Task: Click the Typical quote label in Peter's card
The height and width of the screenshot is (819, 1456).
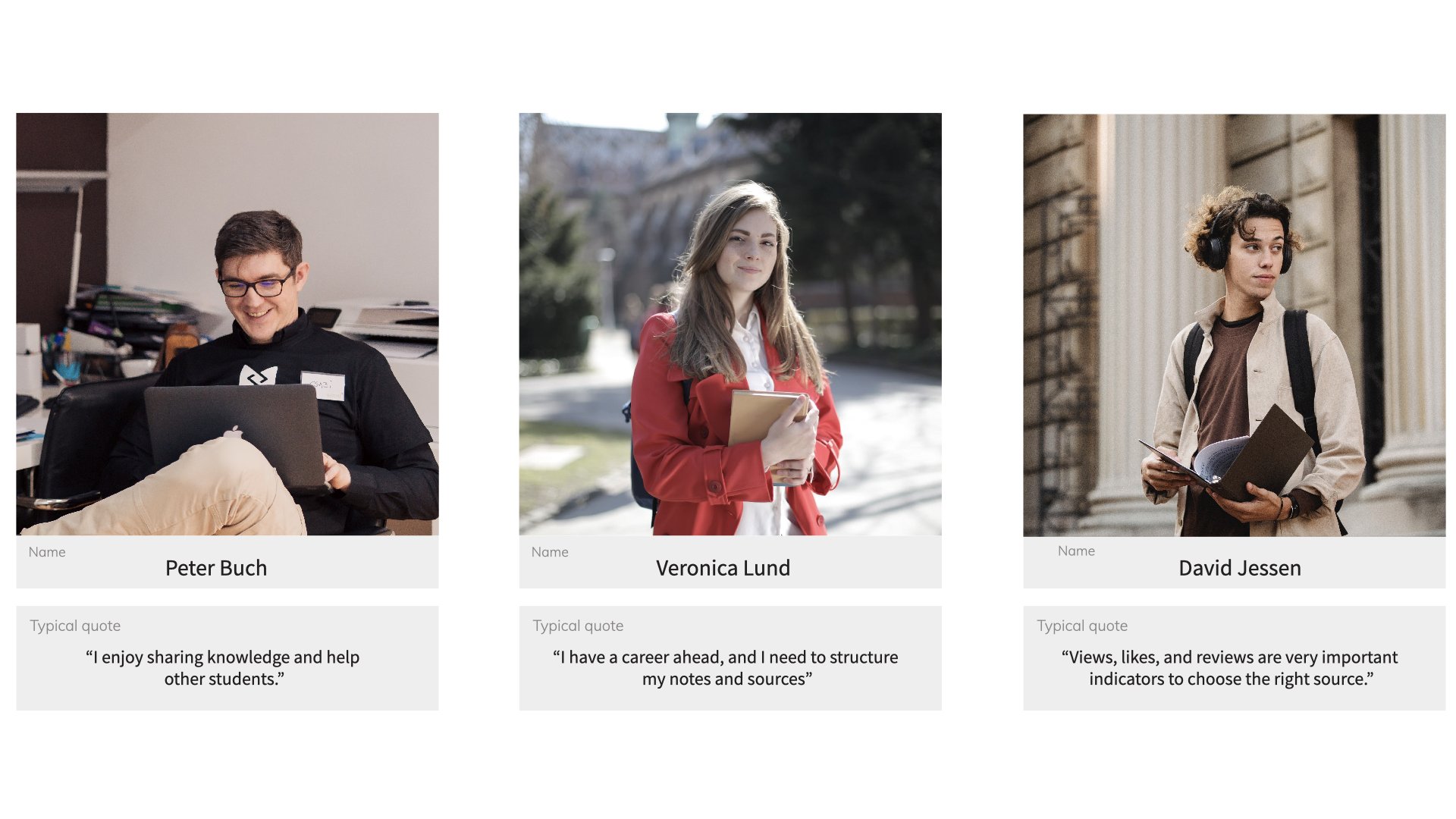Action: (x=75, y=626)
